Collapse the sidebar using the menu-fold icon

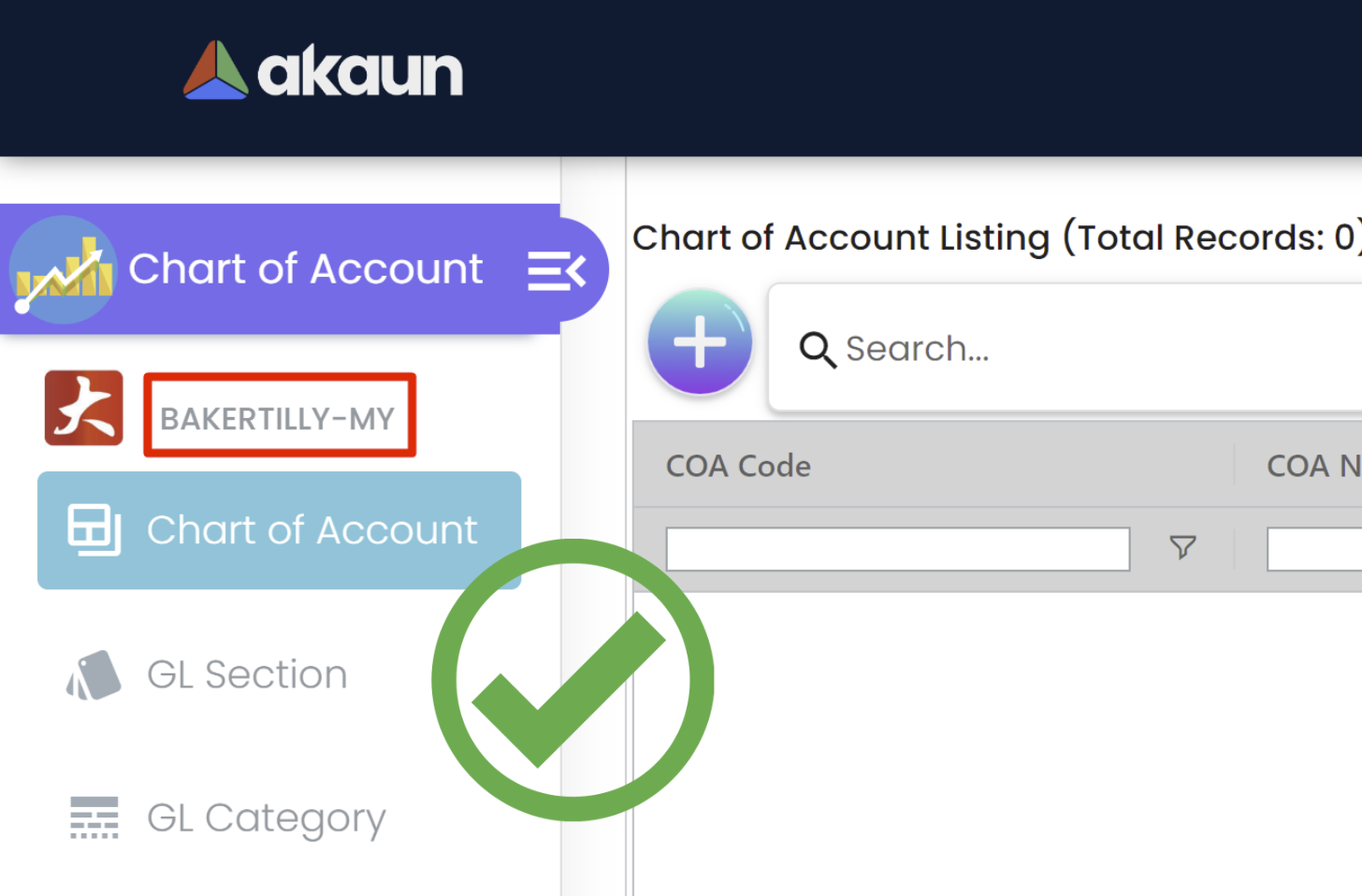tap(557, 271)
